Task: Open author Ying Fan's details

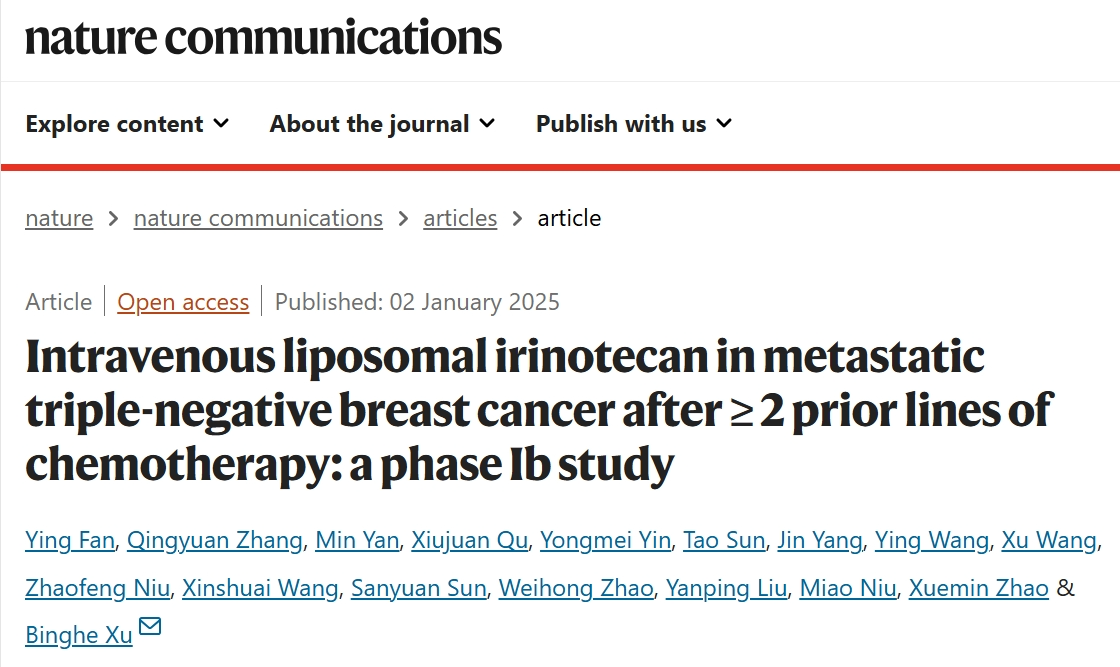Action: click(70, 541)
